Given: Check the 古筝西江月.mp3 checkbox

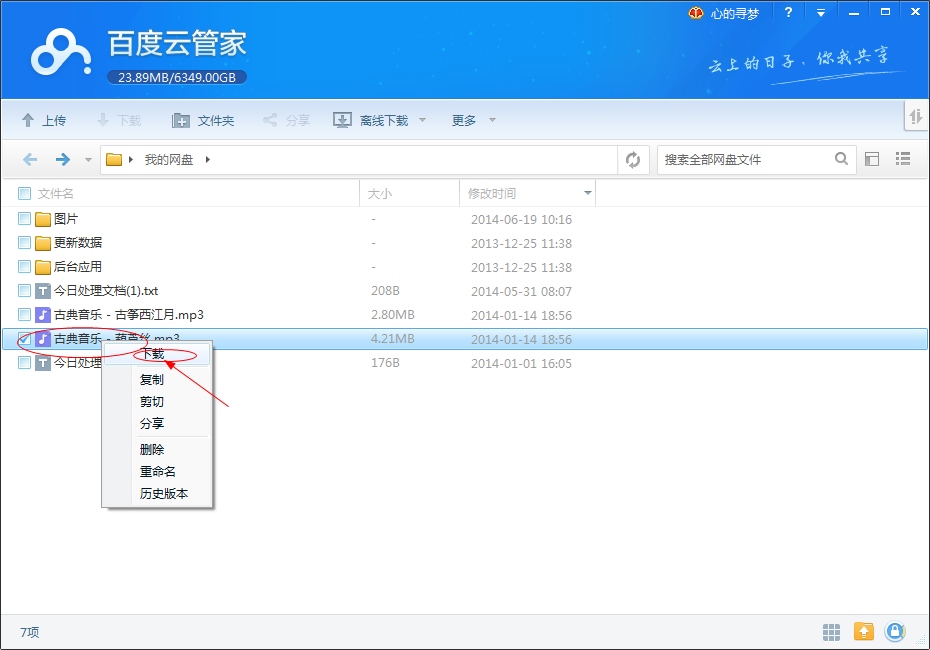Looking at the screenshot, I should (24, 314).
